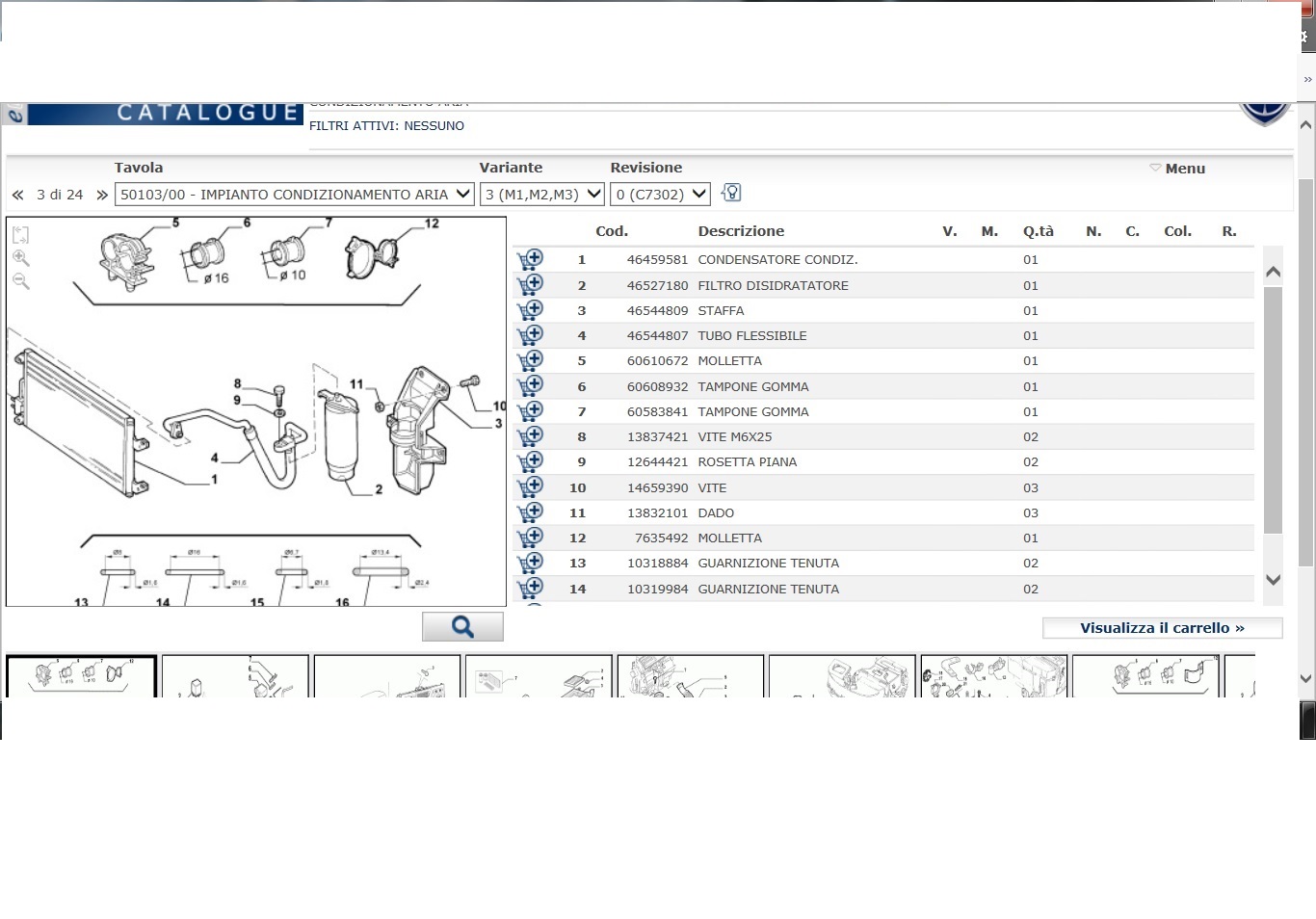Select the sixth diagram thumbnail

[842, 676]
